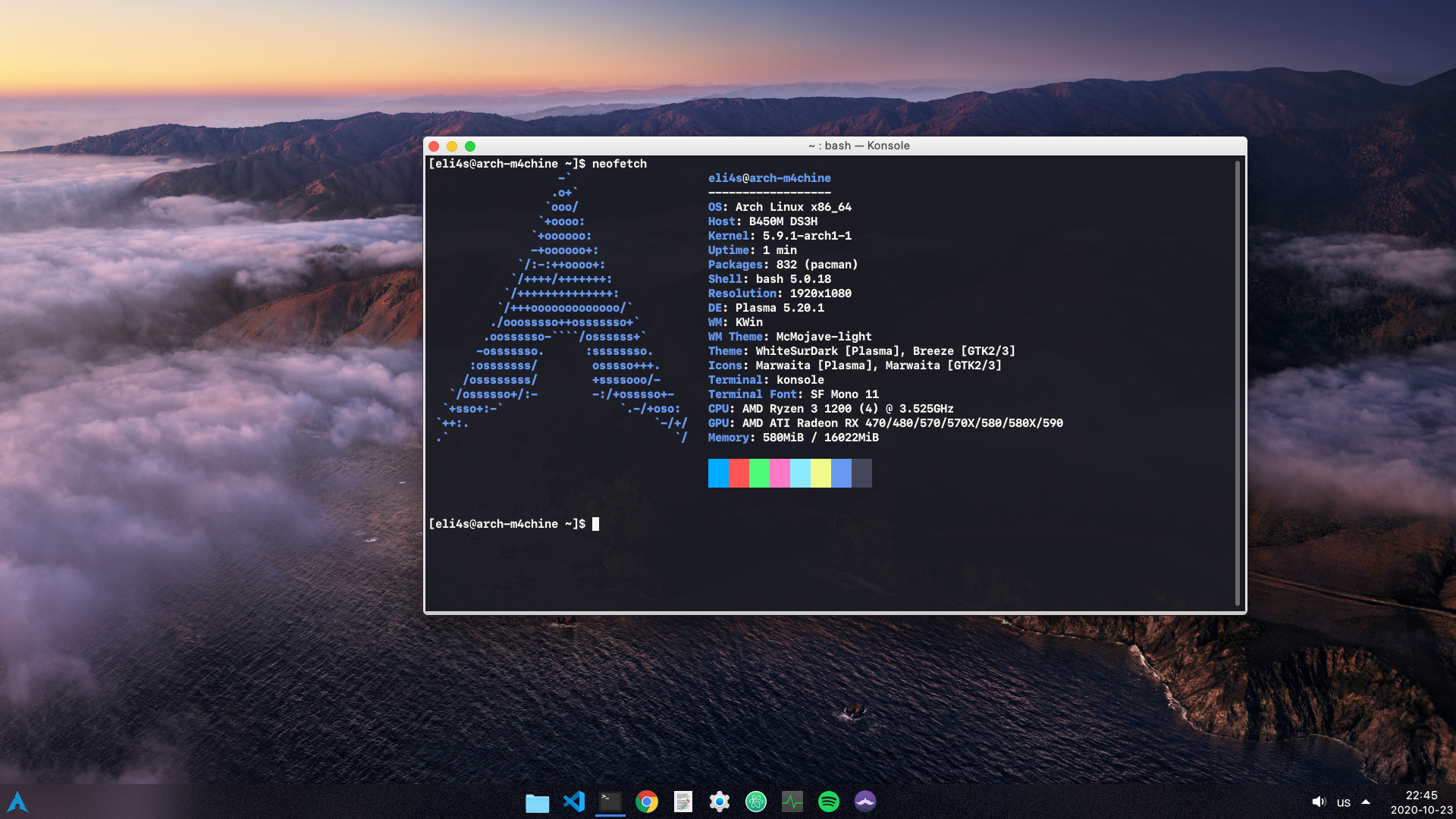Maximize Konsole using the green button
The image size is (1456, 819).
(470, 146)
